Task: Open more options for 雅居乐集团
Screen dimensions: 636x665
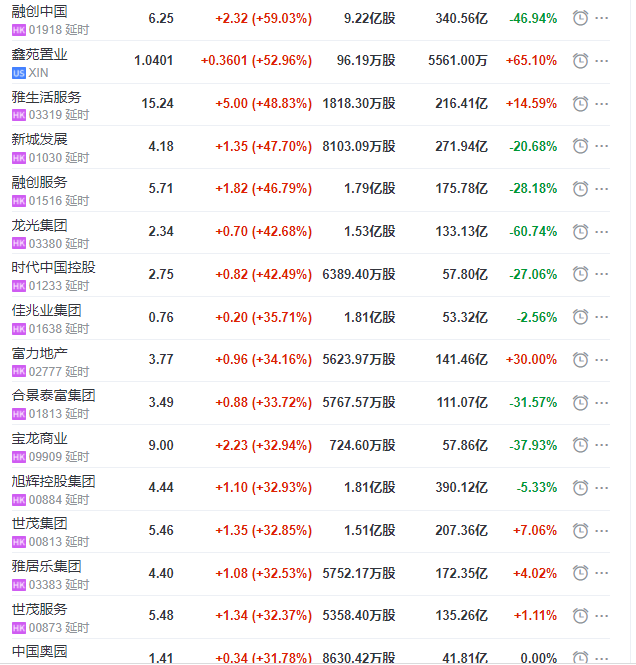Action: click(602, 573)
